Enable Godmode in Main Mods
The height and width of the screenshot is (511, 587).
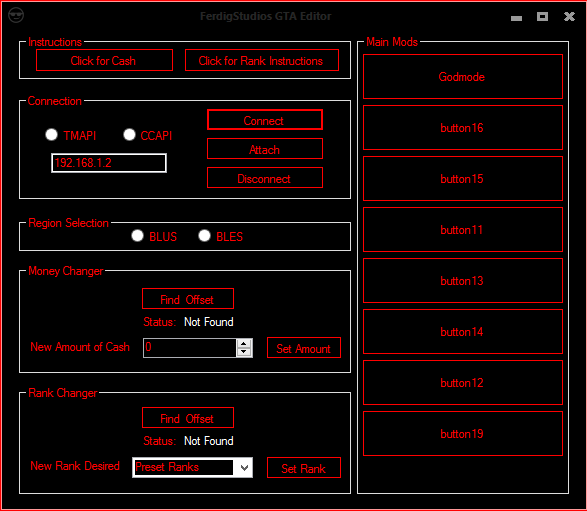(x=463, y=77)
